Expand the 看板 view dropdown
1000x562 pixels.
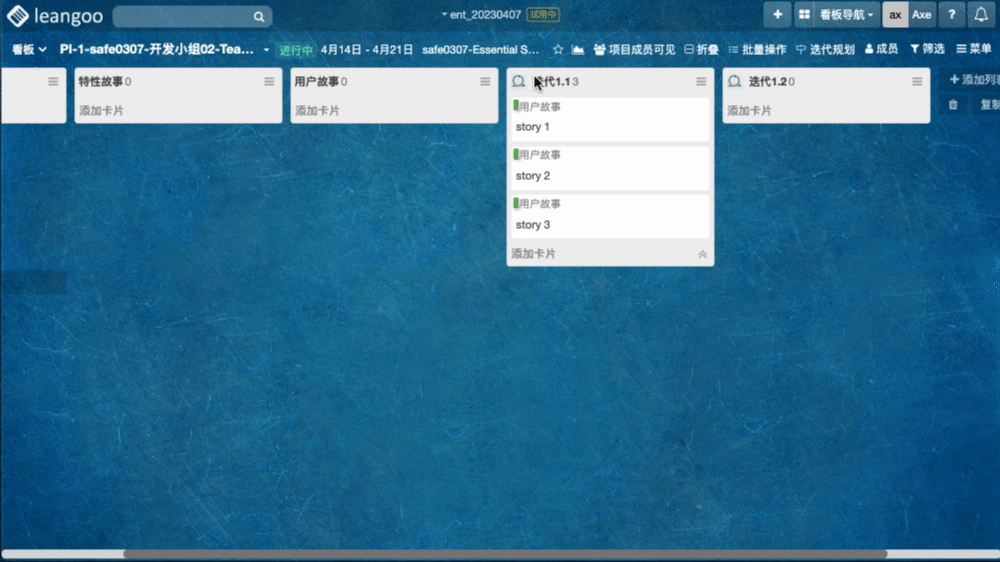(29, 49)
